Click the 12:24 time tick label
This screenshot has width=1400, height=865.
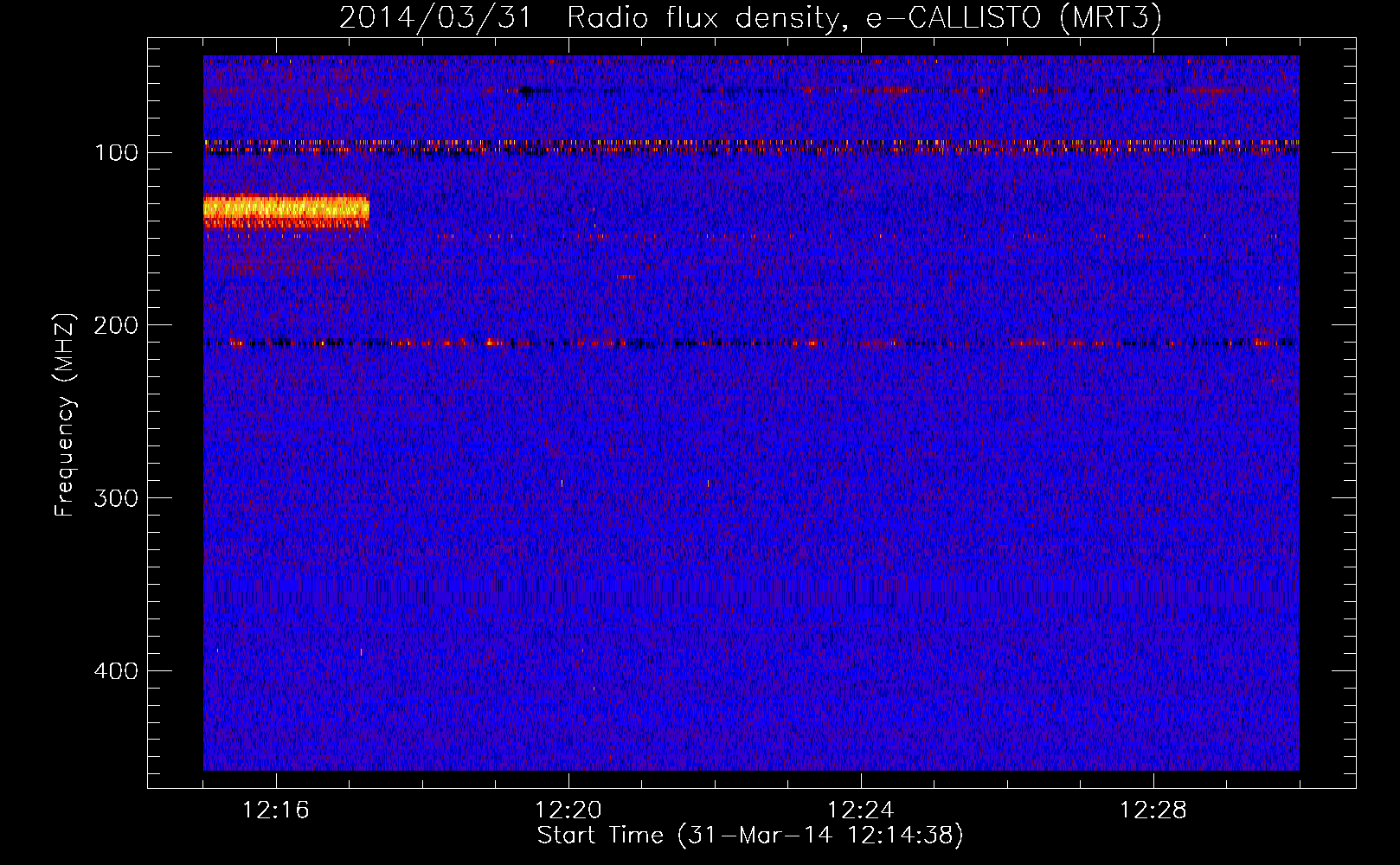click(861, 811)
